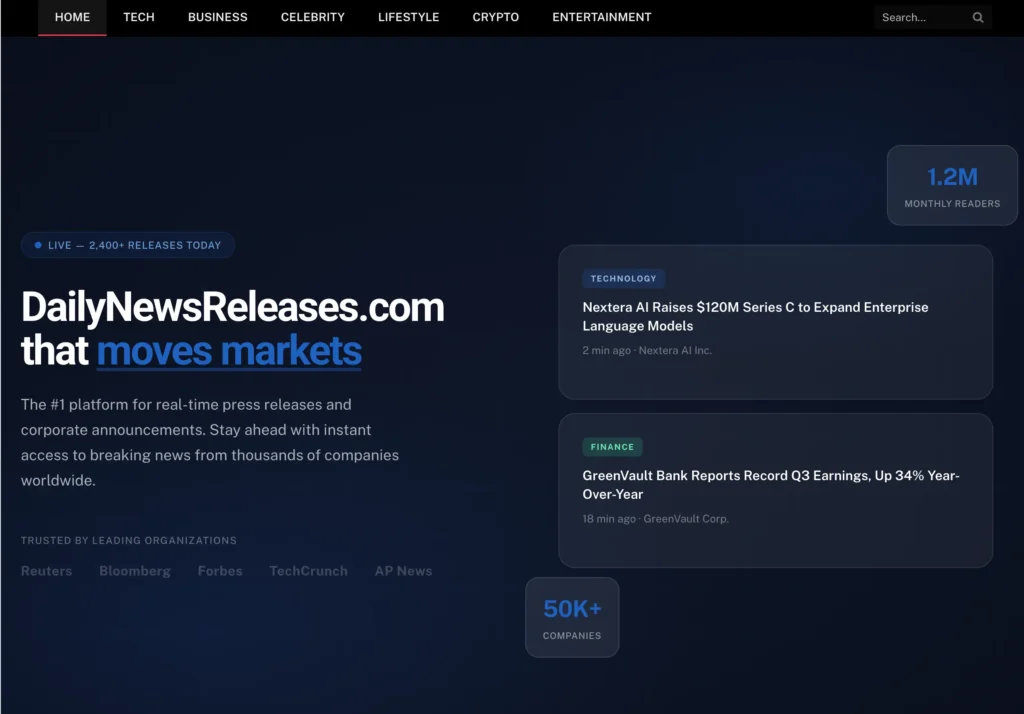Click the FINANCE category tag
This screenshot has width=1024, height=714.
point(612,447)
